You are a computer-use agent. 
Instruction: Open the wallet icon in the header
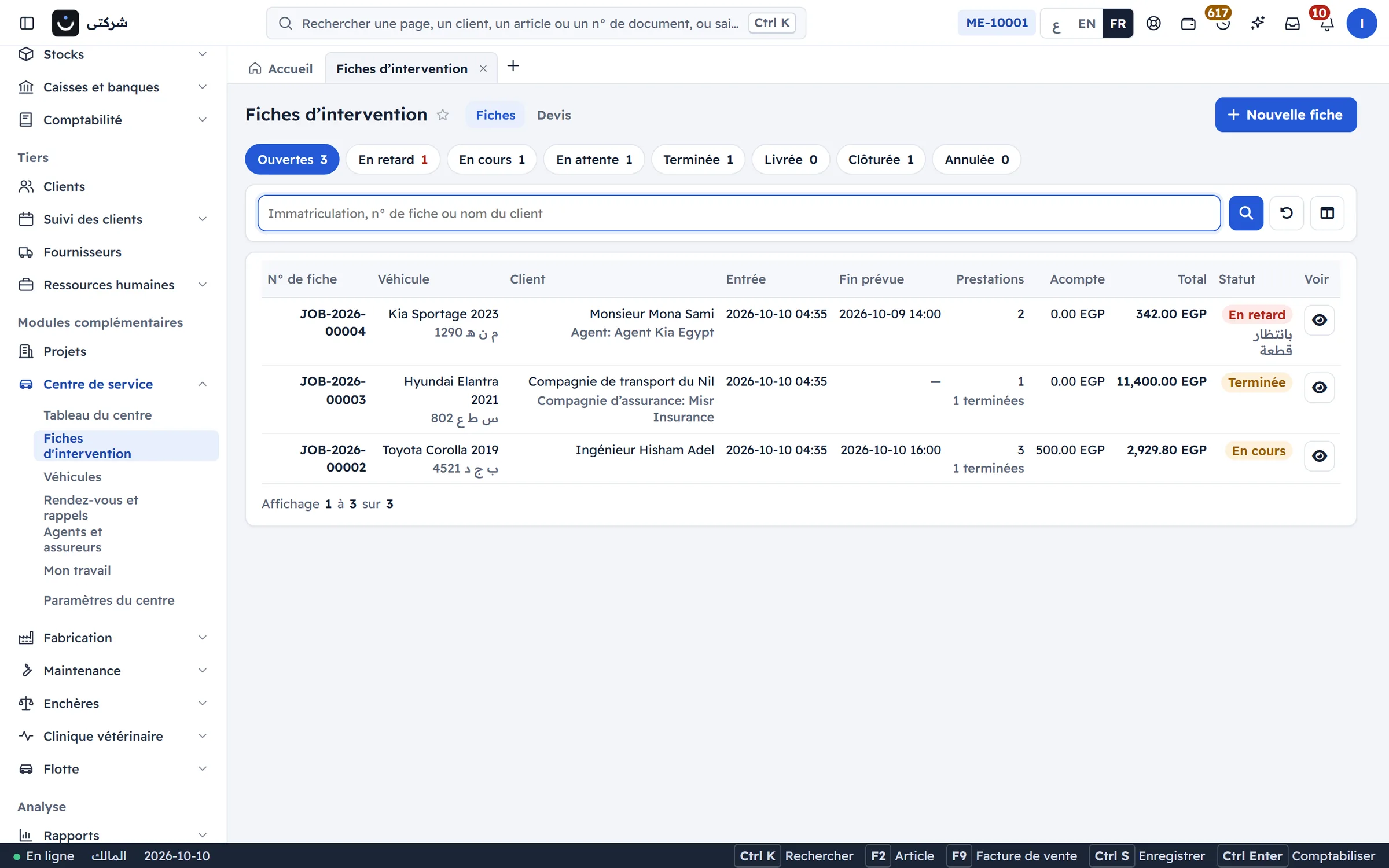point(1188,23)
